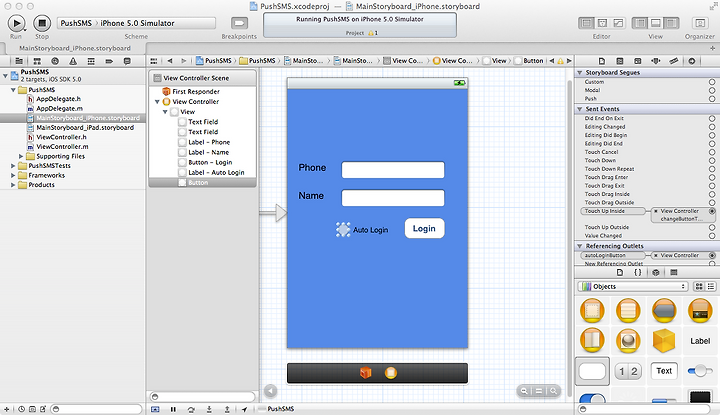Open the scheme selector PushSMS iPhone 5.0 Simulator

(x=136, y=23)
